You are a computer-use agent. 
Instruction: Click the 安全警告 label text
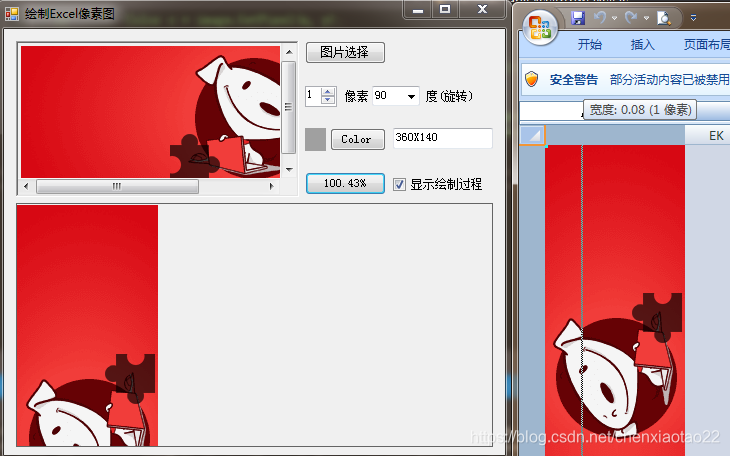(x=574, y=80)
